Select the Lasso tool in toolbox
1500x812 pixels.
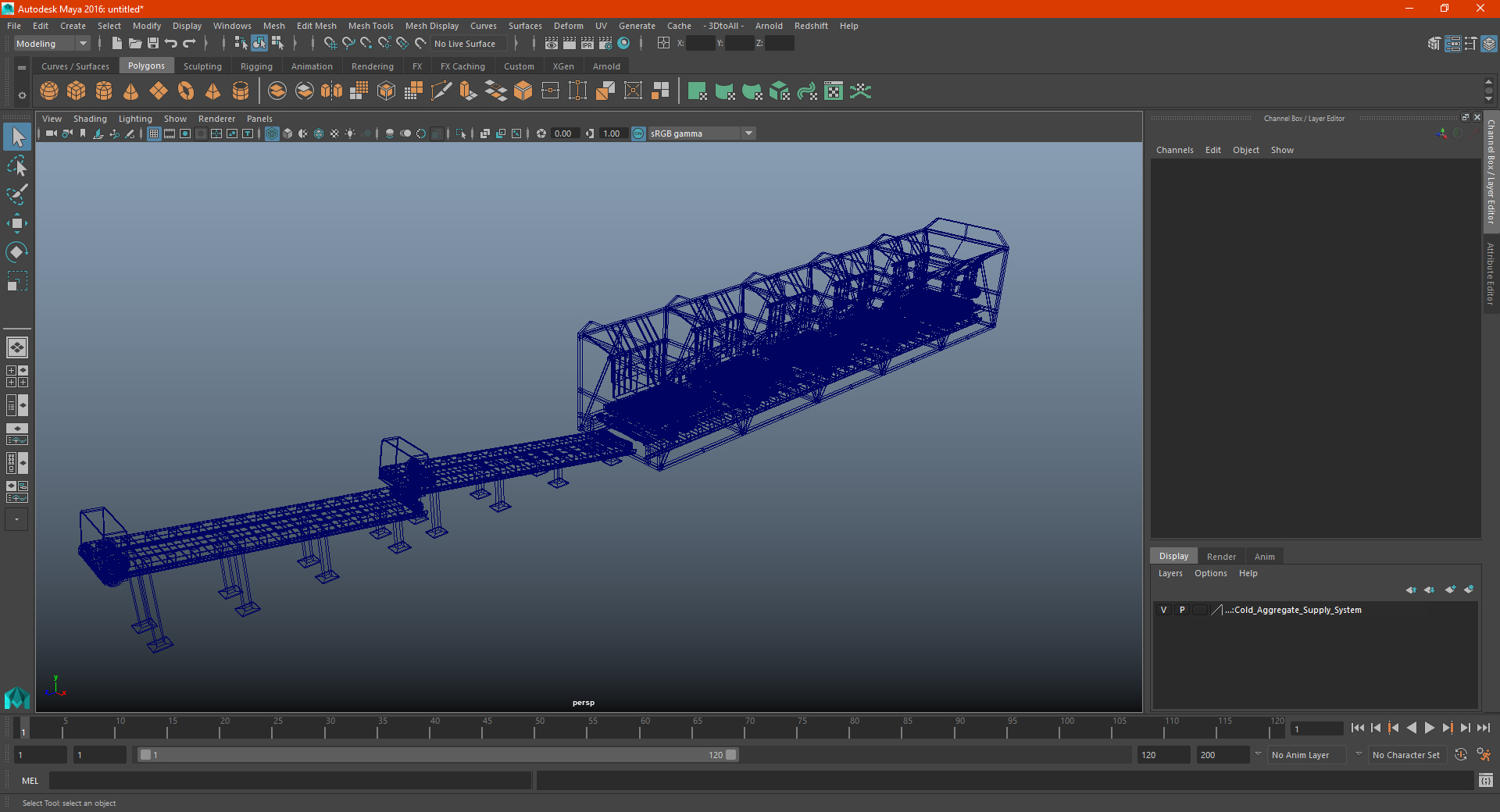16,166
